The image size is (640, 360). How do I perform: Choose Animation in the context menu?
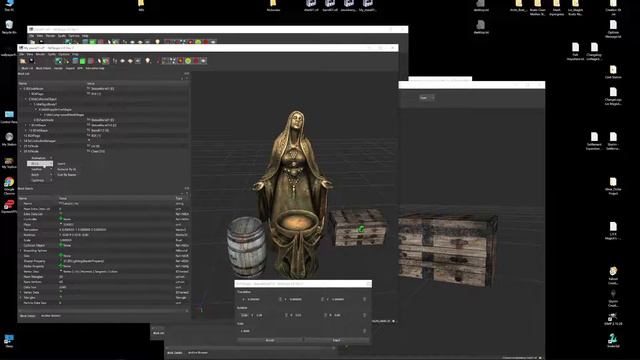[40, 158]
